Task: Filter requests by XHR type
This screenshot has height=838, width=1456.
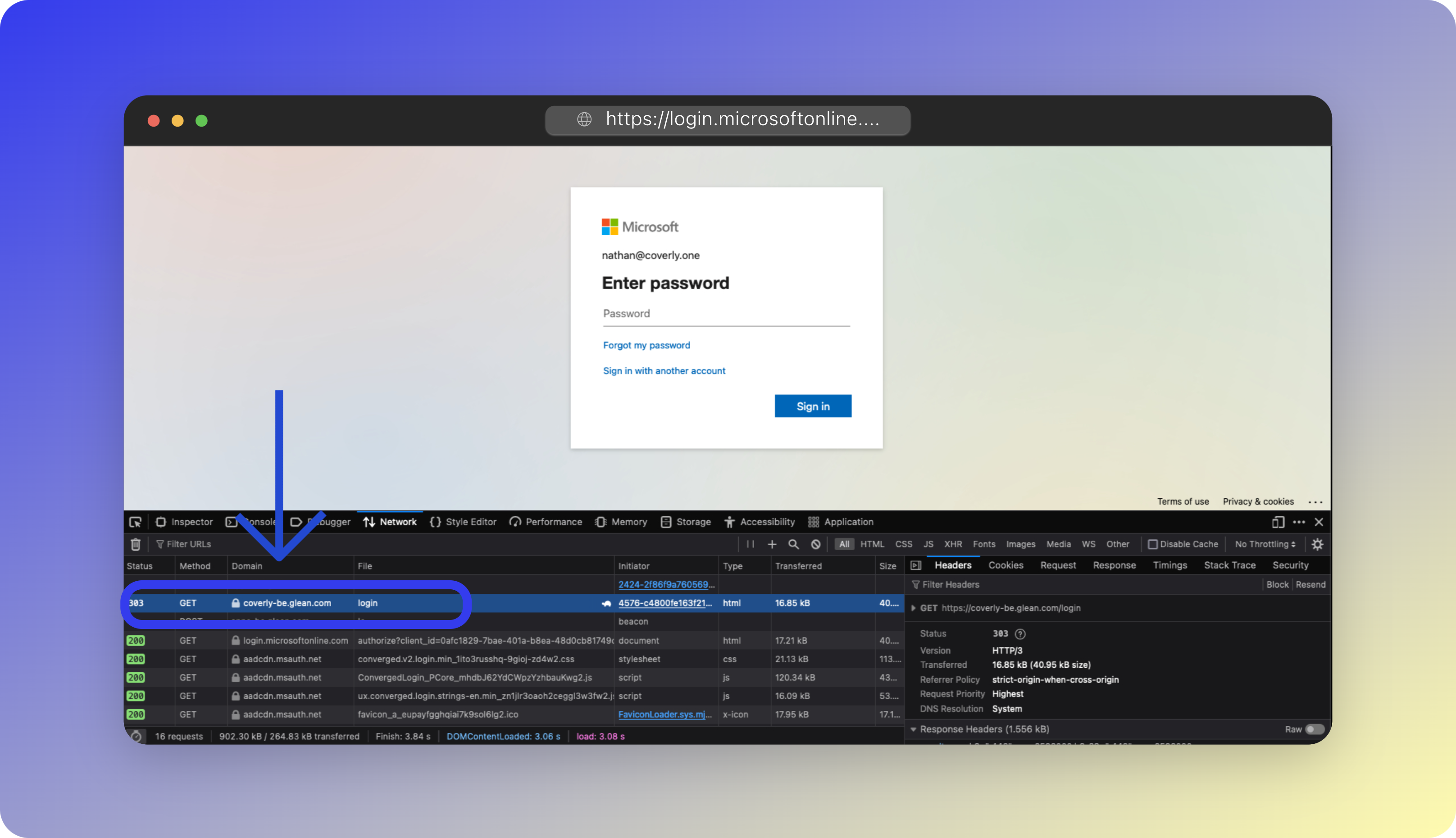Action: click(952, 544)
